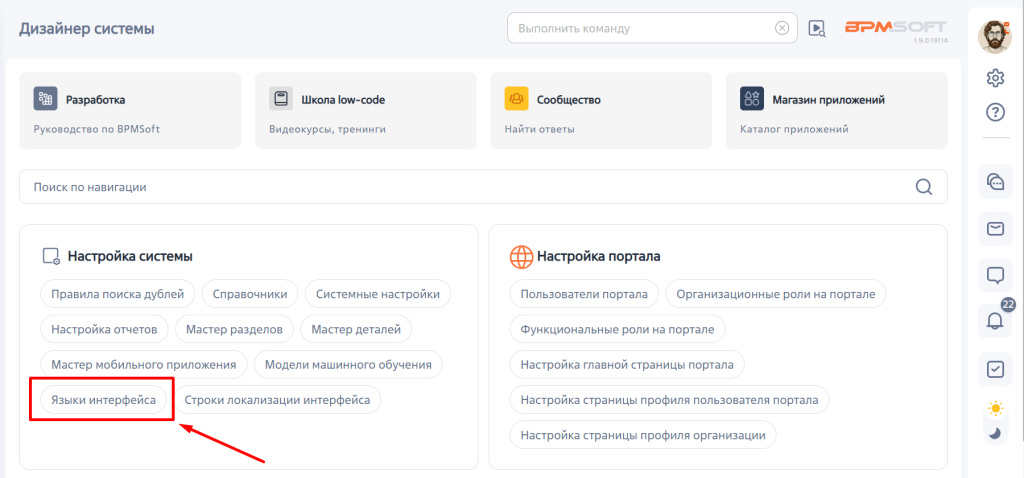Open Настройка страницы профиля организации
Viewport: 1024px width, 478px height.
tap(643, 435)
